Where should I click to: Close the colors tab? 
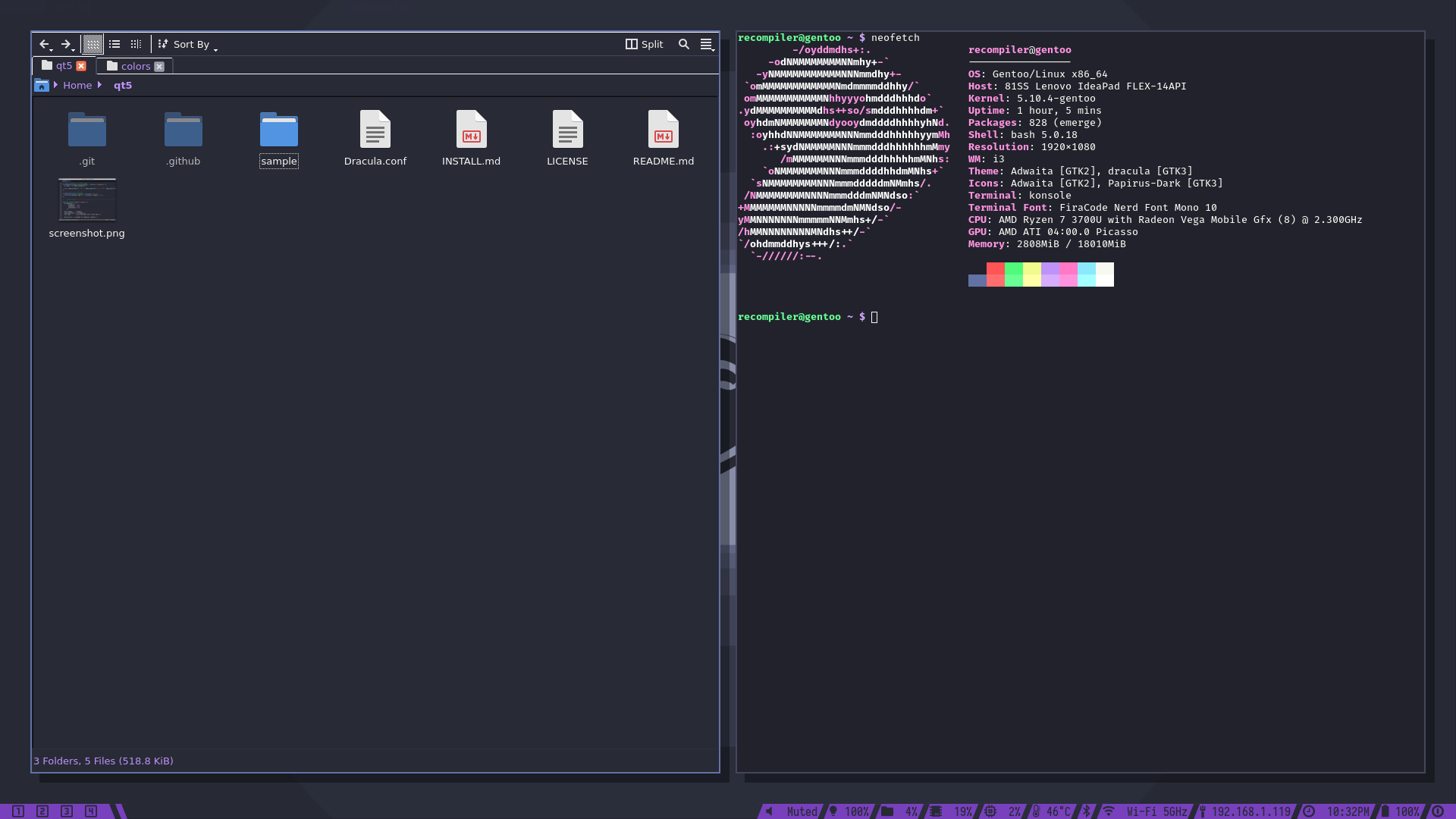(x=159, y=67)
